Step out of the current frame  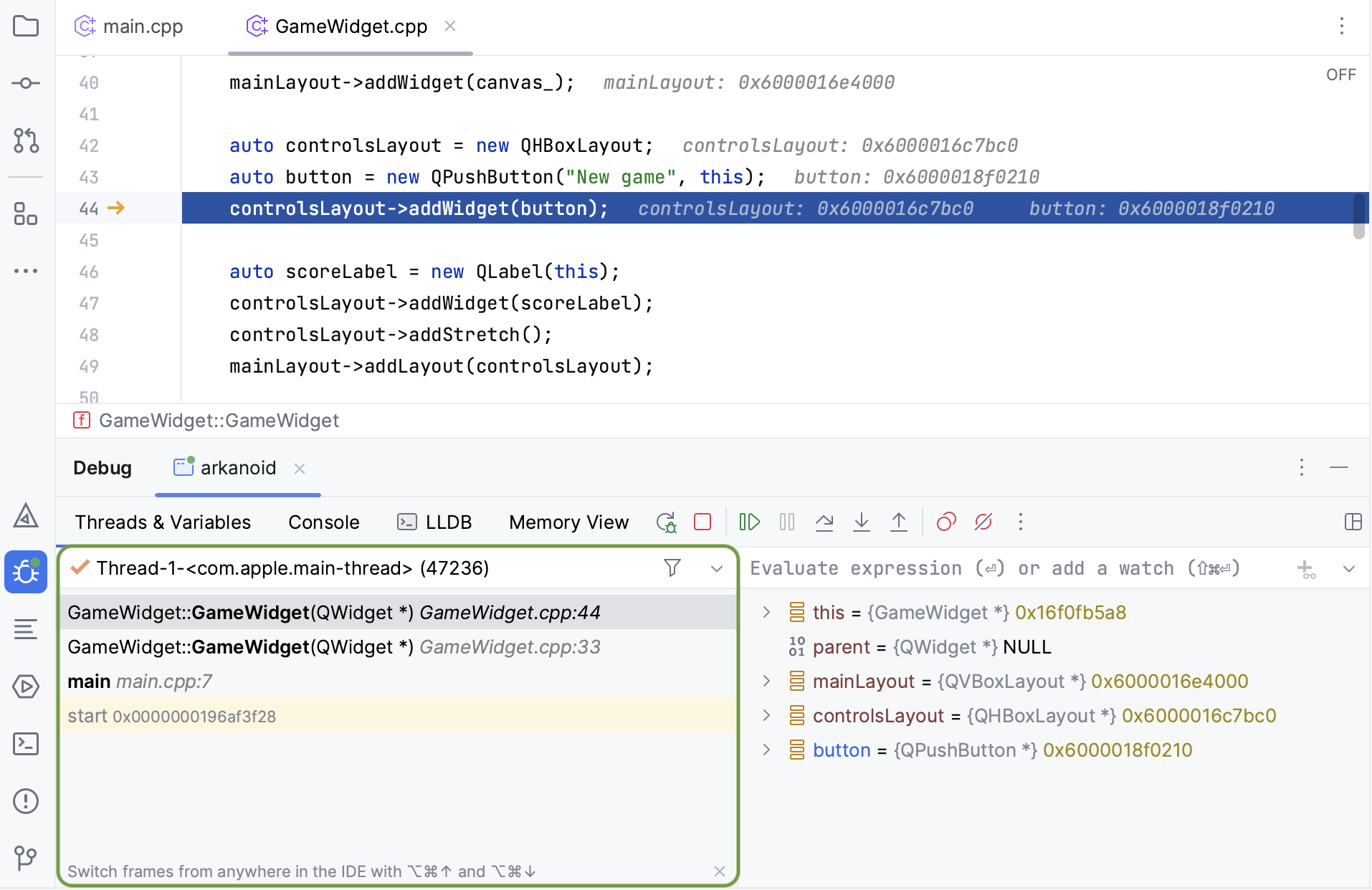[899, 522]
